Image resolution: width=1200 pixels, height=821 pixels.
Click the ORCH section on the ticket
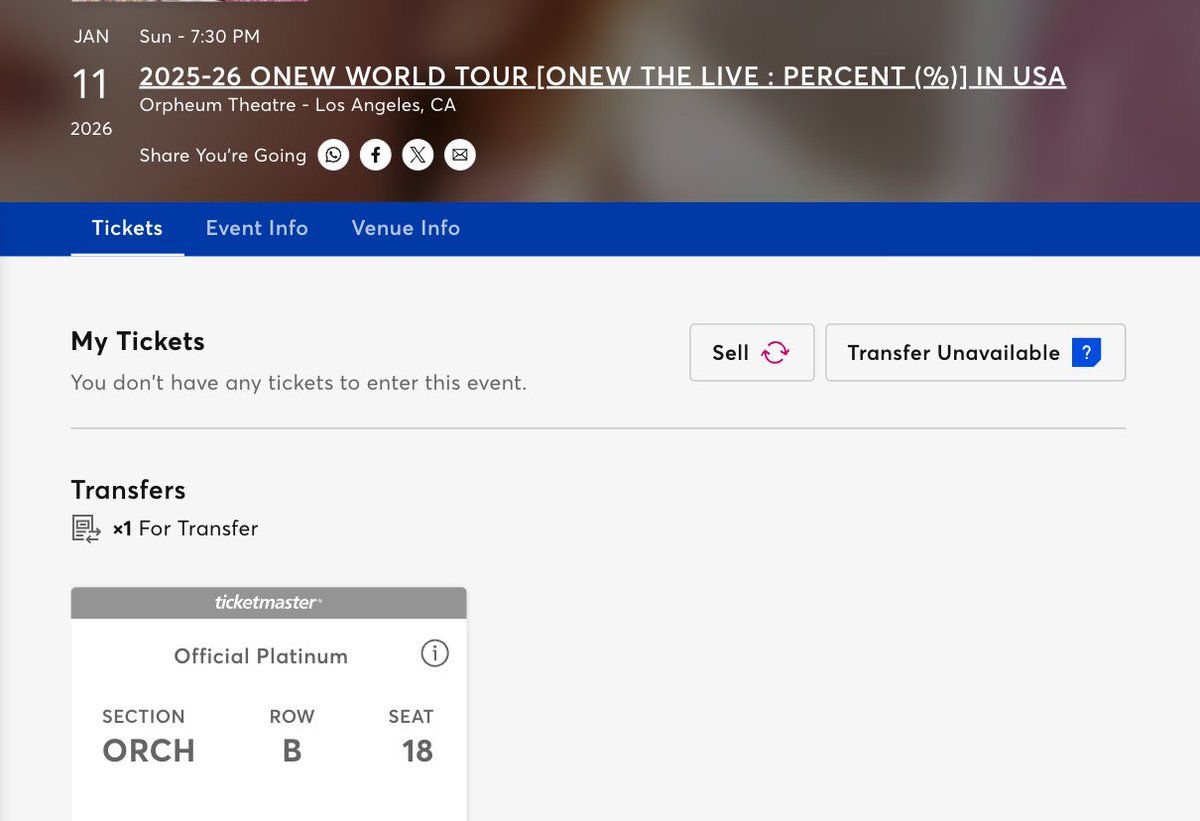click(x=149, y=751)
